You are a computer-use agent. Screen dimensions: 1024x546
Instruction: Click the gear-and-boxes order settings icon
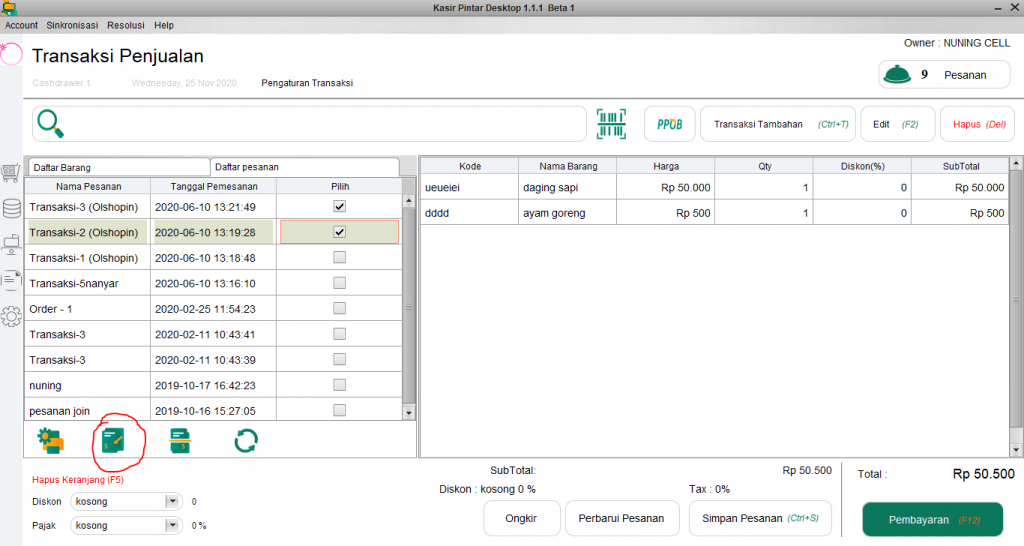51,441
